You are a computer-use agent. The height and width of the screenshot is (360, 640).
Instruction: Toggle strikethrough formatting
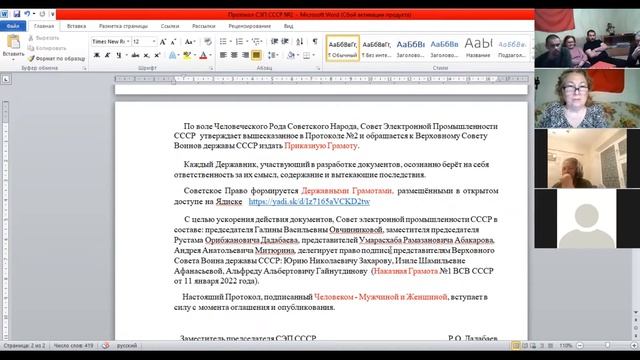tap(135, 55)
